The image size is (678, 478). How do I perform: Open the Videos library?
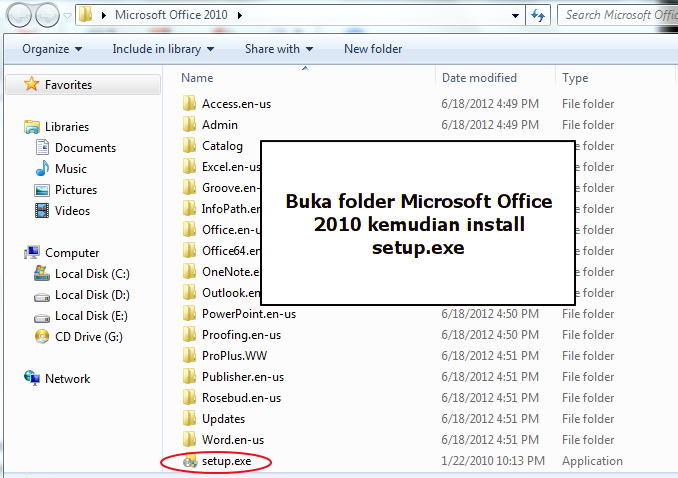pos(72,211)
